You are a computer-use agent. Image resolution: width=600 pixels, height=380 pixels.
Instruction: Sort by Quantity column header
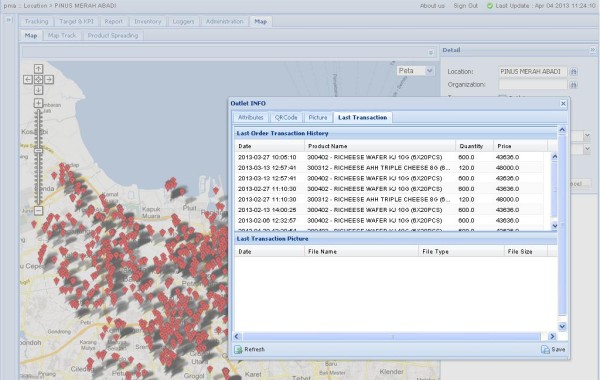pos(474,146)
